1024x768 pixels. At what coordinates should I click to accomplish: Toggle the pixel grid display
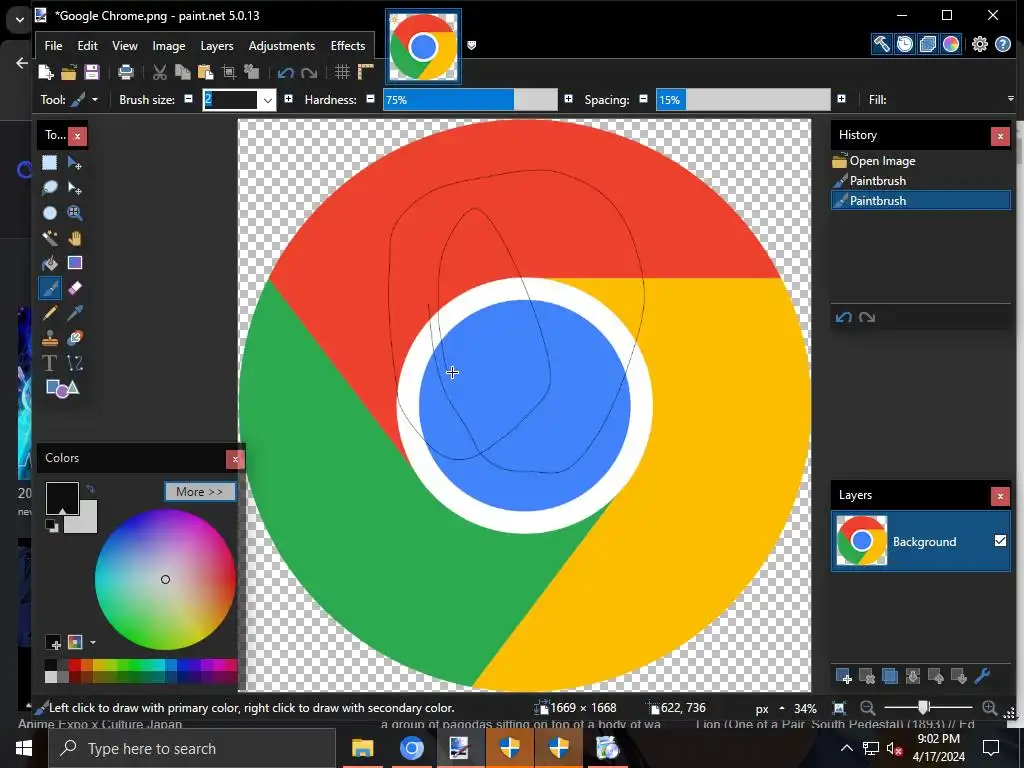(342, 72)
